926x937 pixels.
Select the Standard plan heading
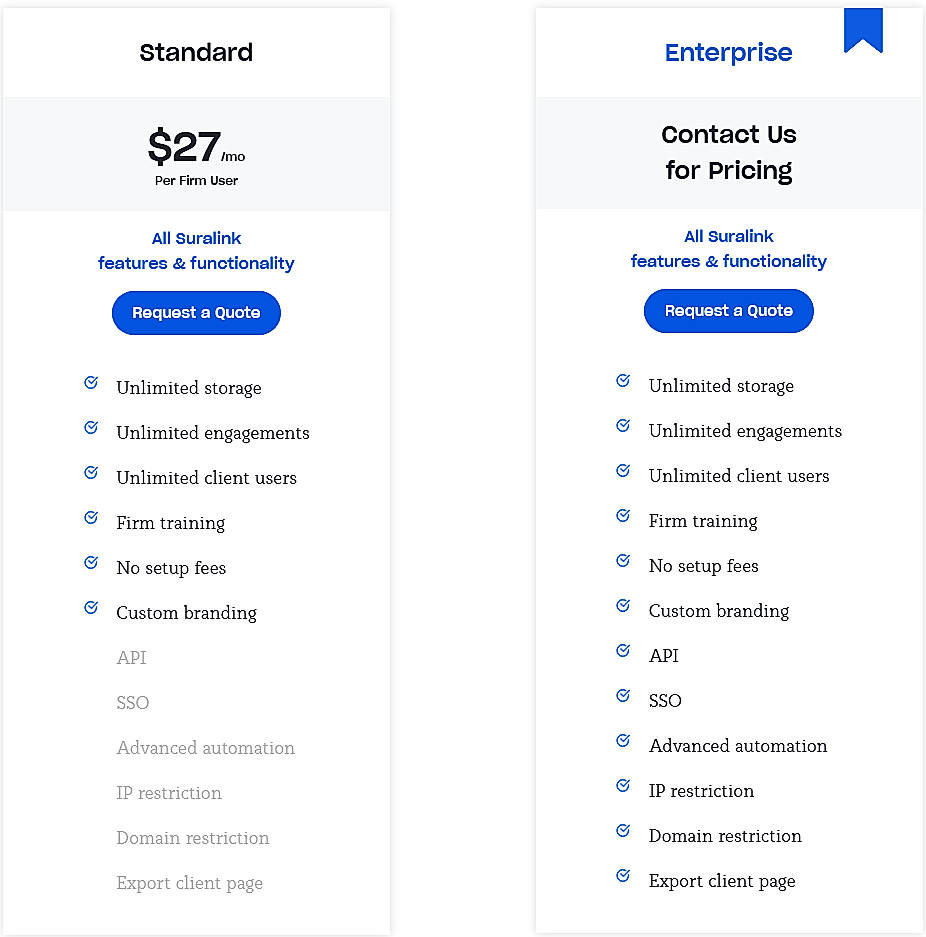[196, 52]
